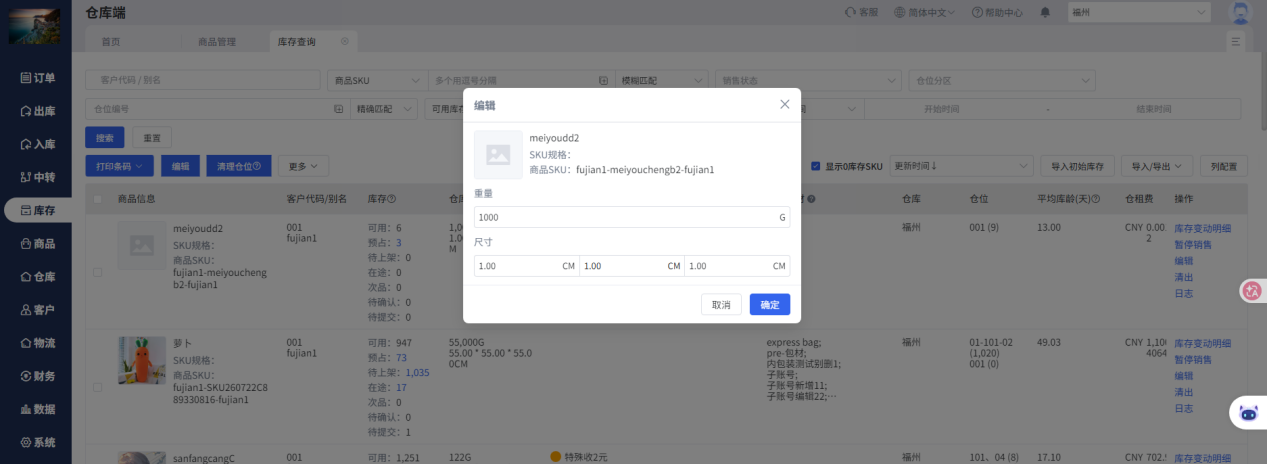Open 出库 in the sidebar
The image size is (1267, 464).
37,111
